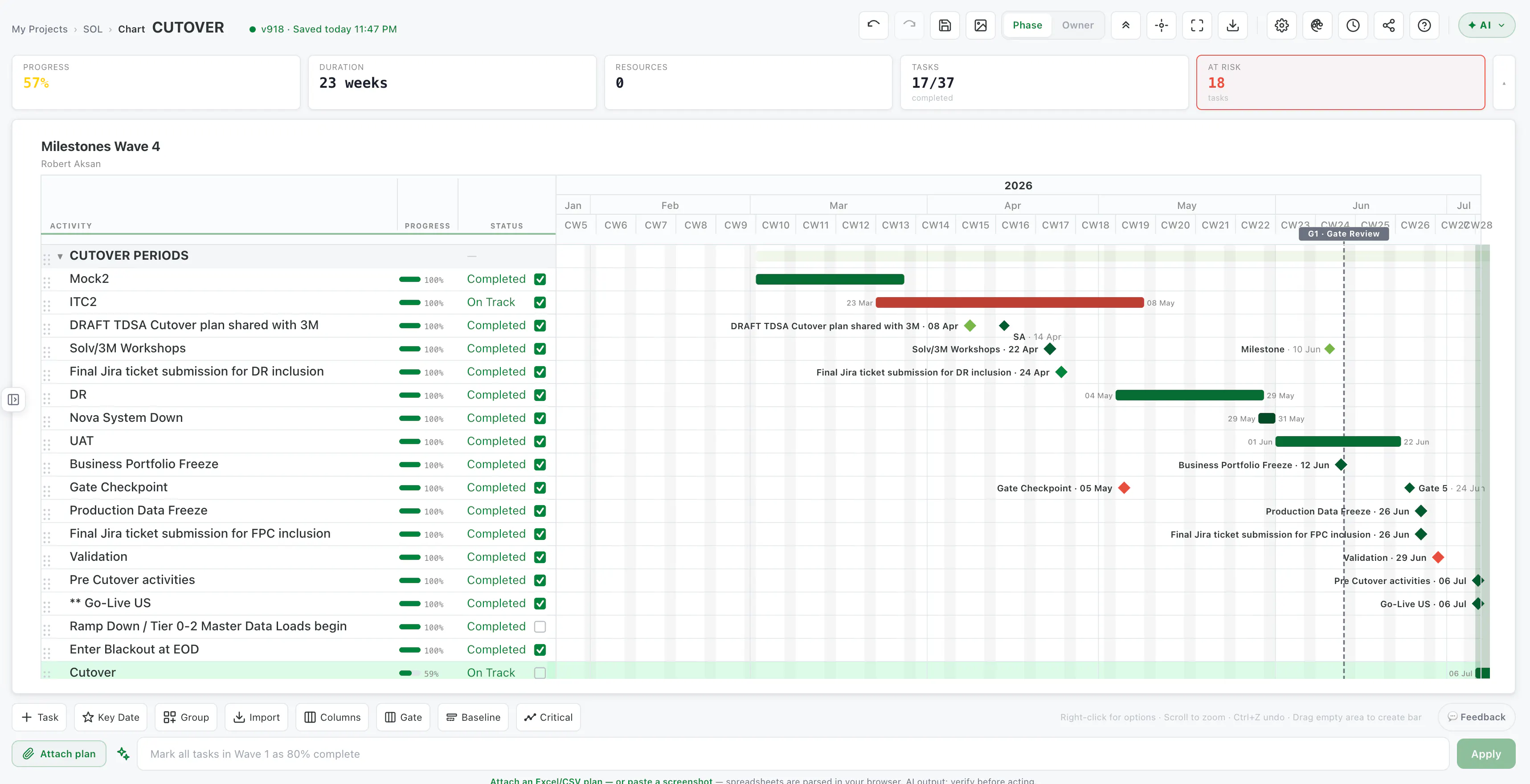The width and height of the screenshot is (1530, 784).
Task: Enter fullscreen mode icon
Action: point(1197,25)
